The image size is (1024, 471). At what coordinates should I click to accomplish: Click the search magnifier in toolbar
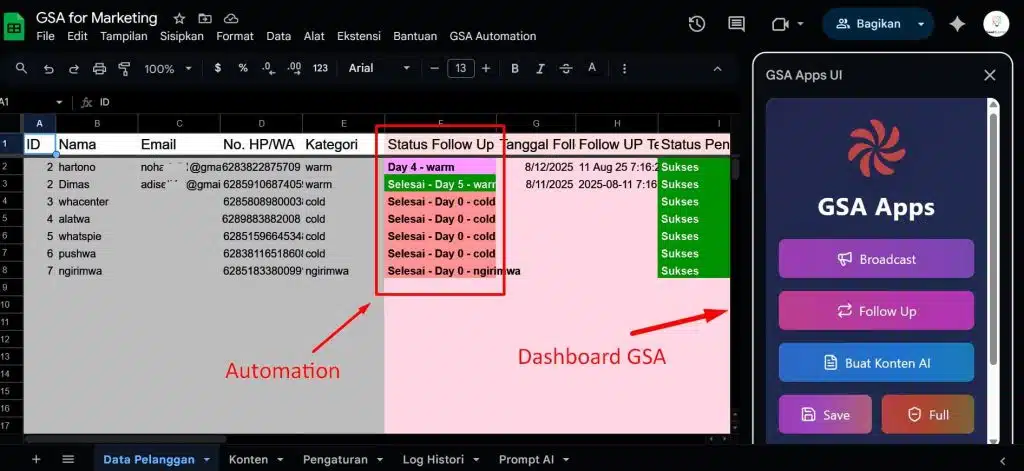coord(22,68)
